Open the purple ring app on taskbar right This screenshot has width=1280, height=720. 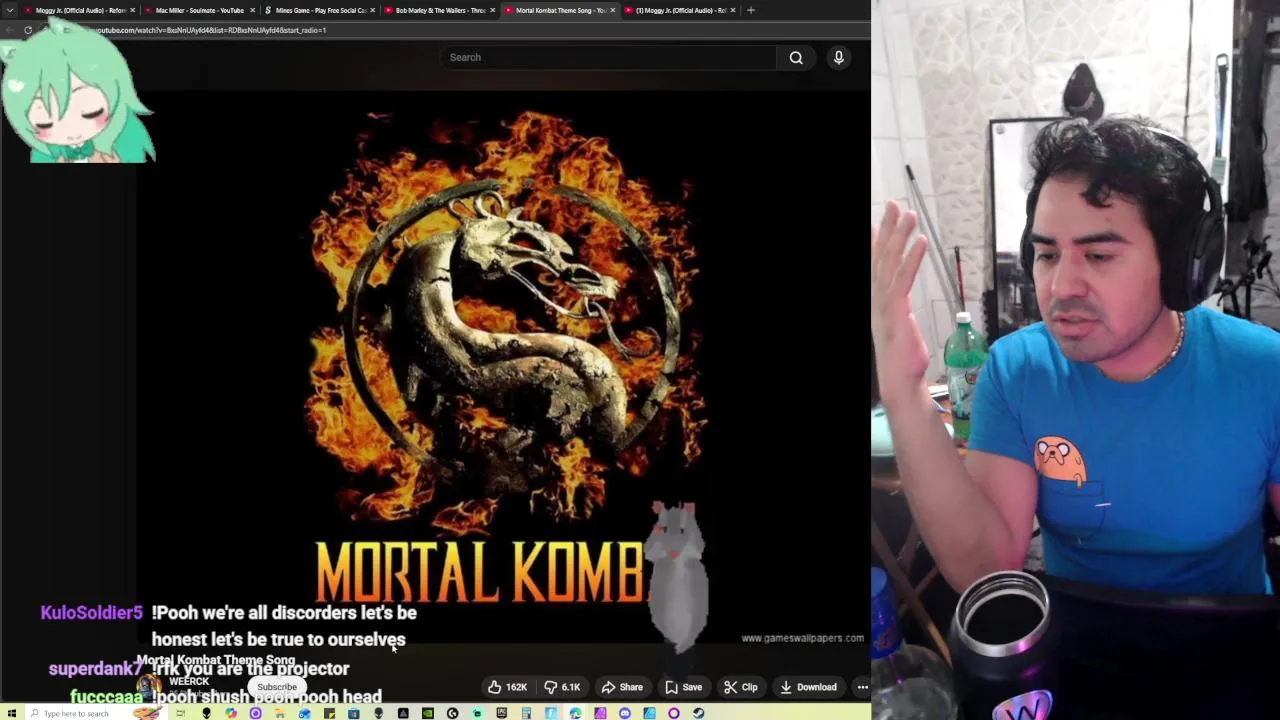click(673, 713)
